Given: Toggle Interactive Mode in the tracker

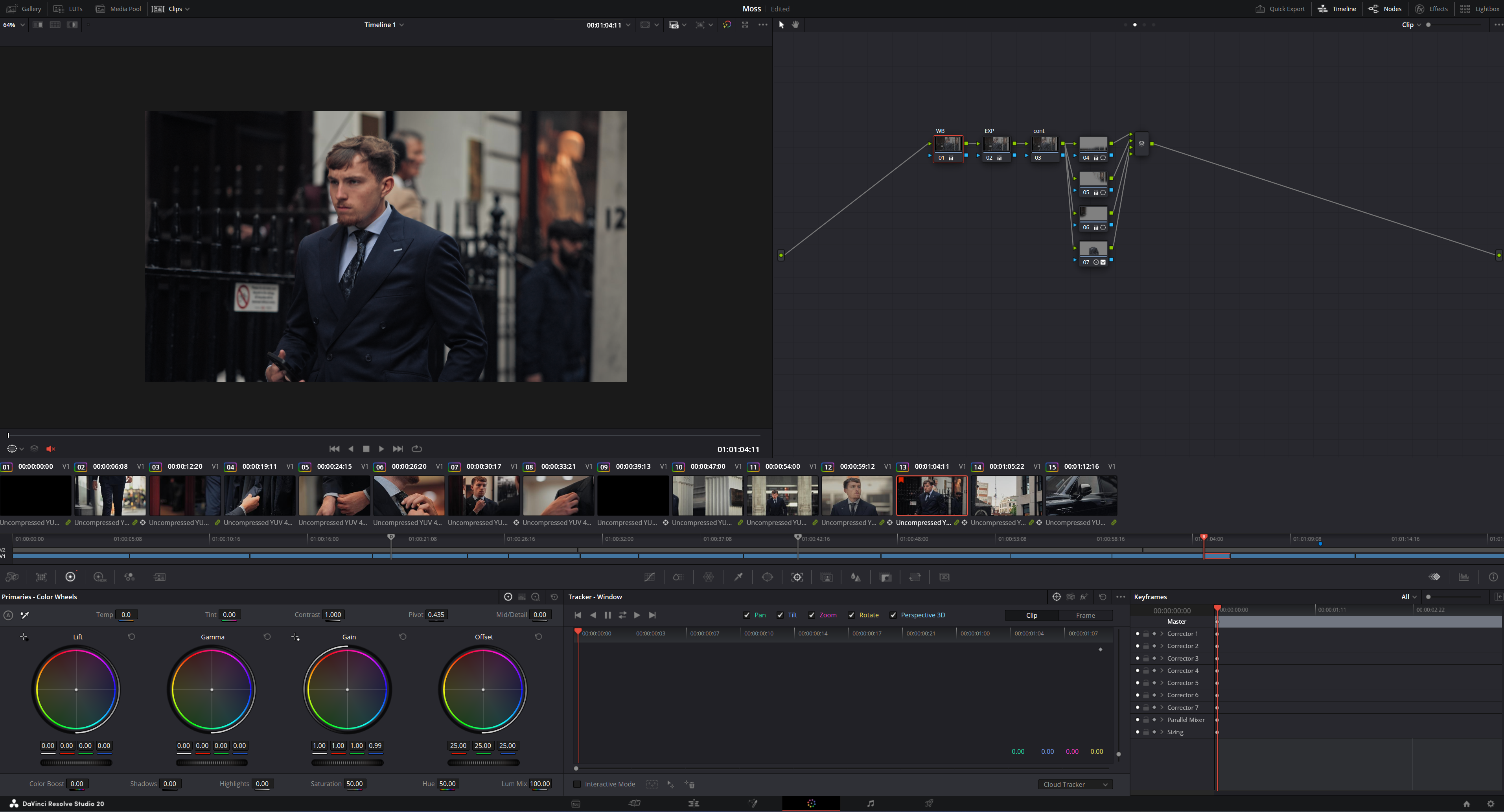Looking at the screenshot, I should coord(577,784).
